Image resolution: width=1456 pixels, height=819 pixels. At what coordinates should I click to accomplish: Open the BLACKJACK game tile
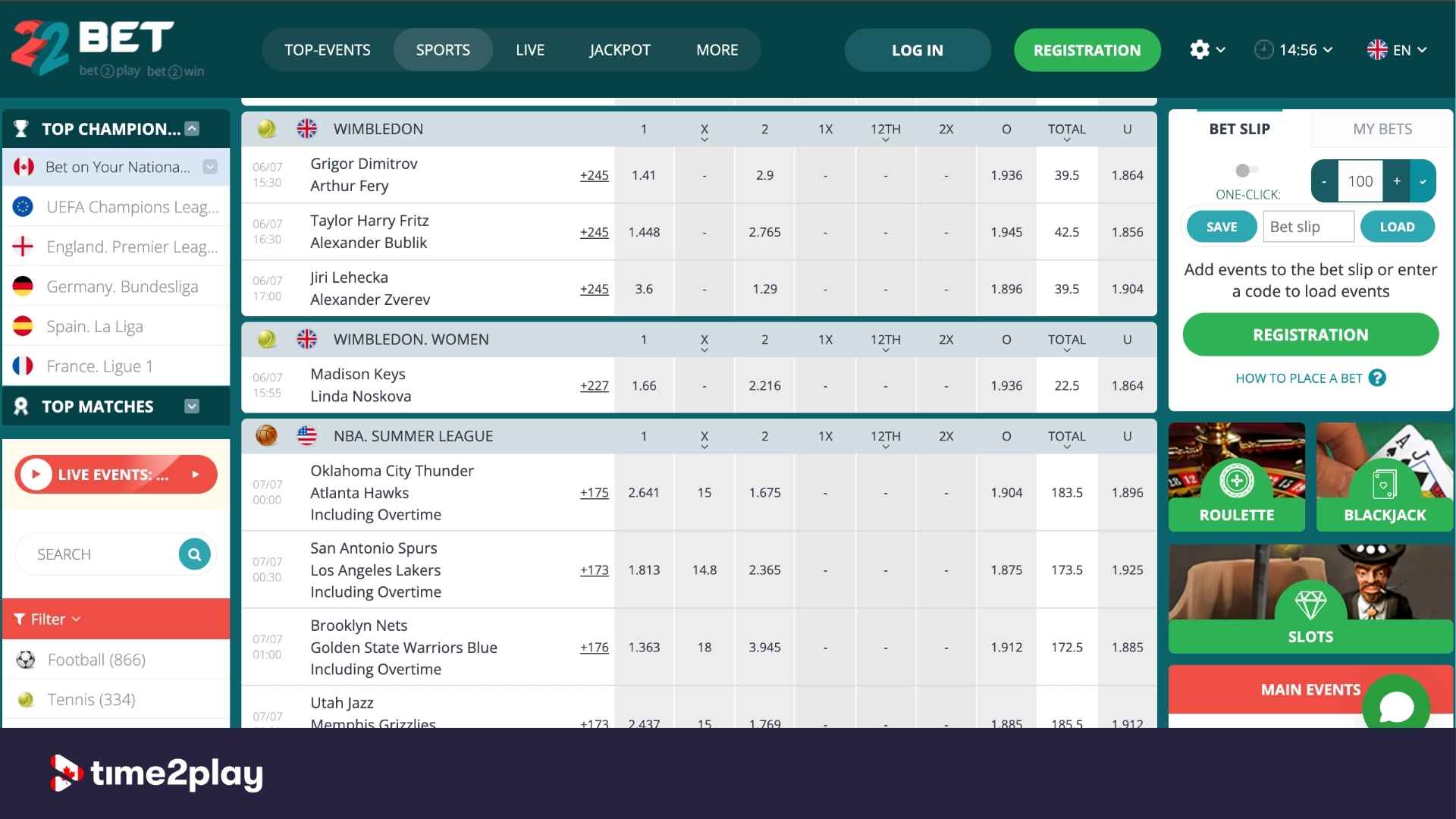click(1385, 477)
